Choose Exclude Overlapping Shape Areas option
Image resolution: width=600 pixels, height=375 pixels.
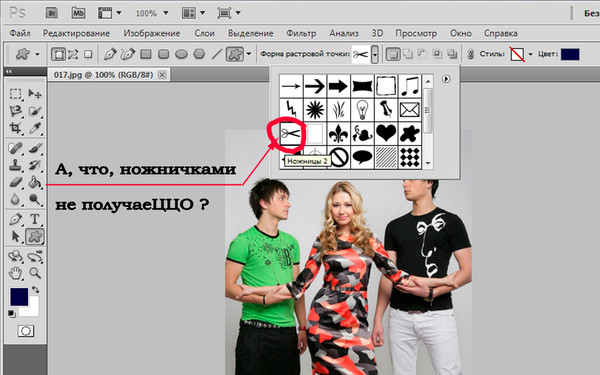[452, 54]
